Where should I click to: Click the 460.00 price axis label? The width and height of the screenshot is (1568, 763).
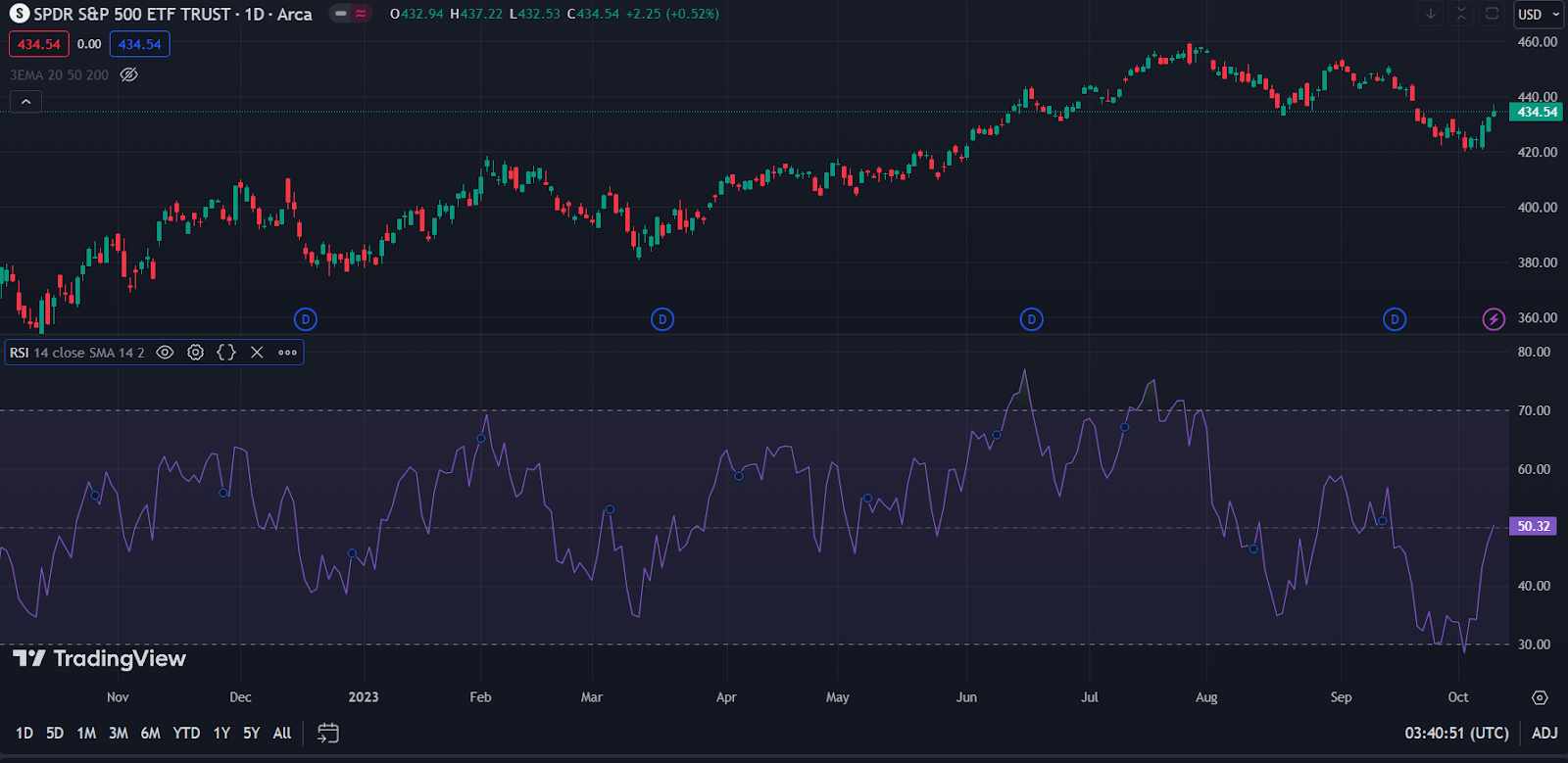(1537, 42)
